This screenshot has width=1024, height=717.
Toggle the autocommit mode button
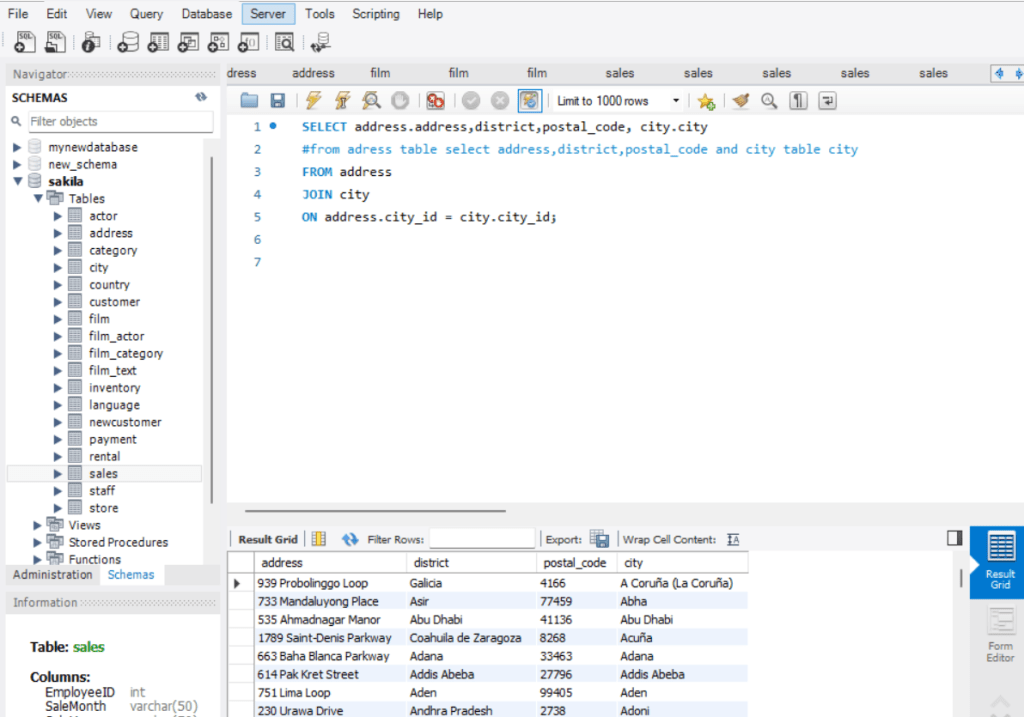[529, 101]
